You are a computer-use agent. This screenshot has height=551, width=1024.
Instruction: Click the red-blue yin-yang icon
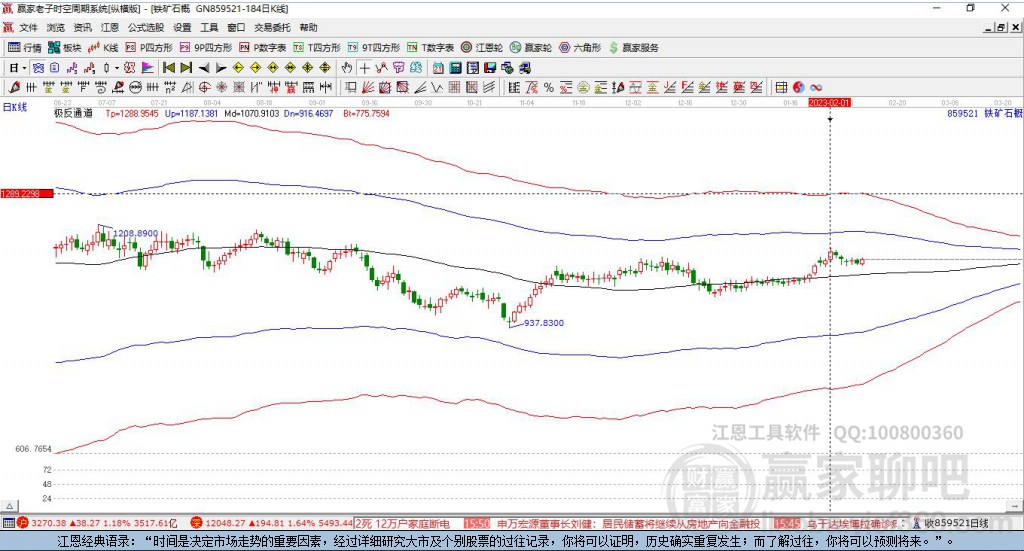[x=799, y=87]
